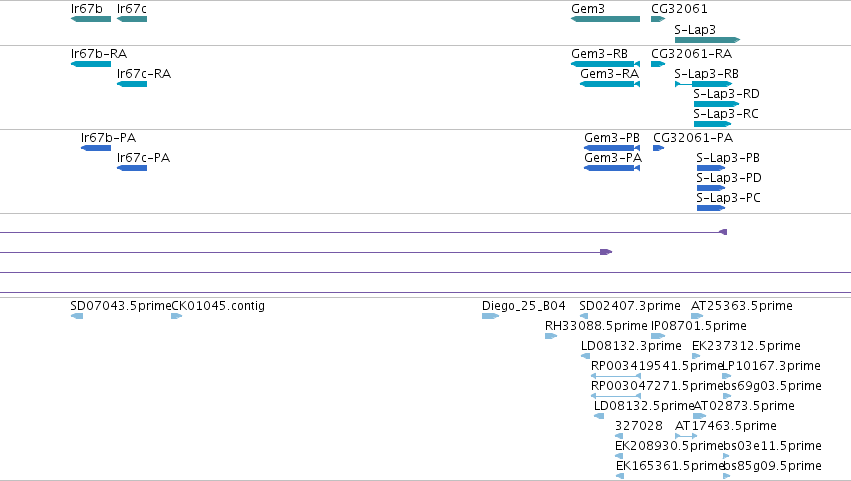The width and height of the screenshot is (851, 481).
Task: Select the AT17463.5prime spliced feature
Action: click(x=686, y=436)
